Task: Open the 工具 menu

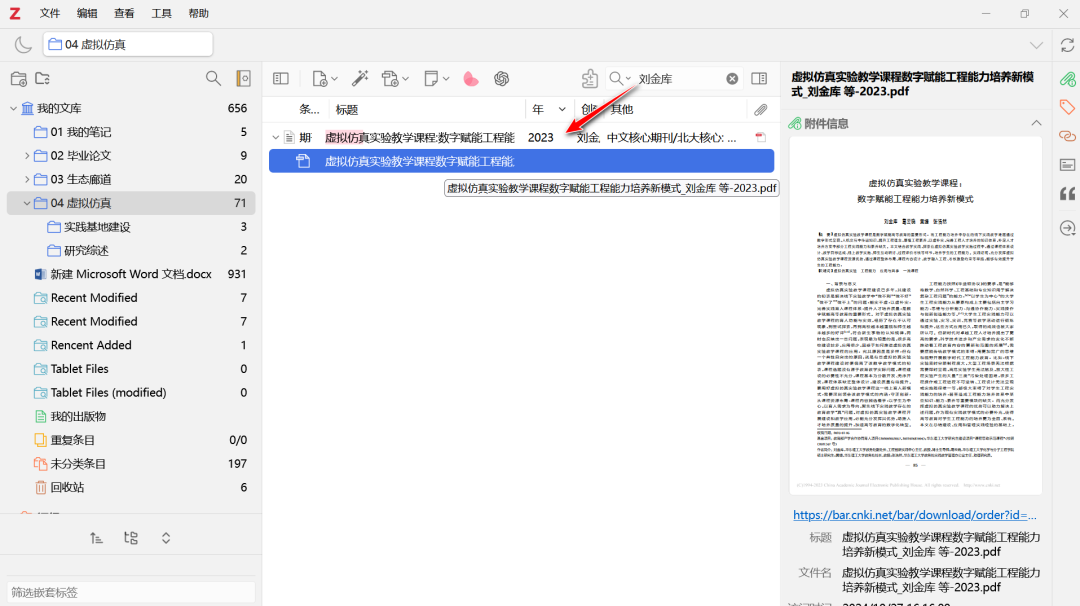Action: click(161, 13)
